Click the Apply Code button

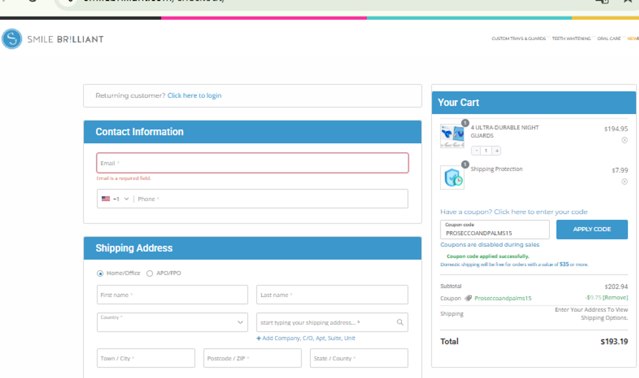tap(592, 229)
